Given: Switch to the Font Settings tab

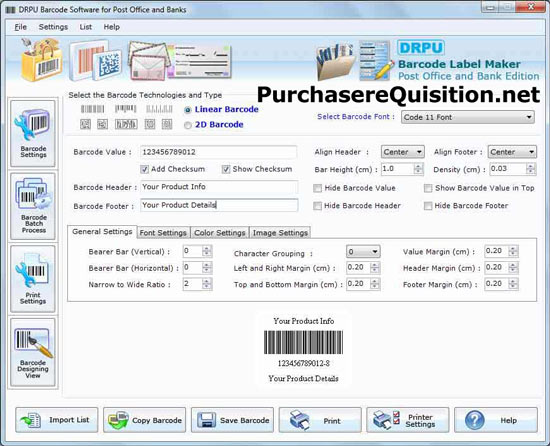Looking at the screenshot, I should [163, 233].
